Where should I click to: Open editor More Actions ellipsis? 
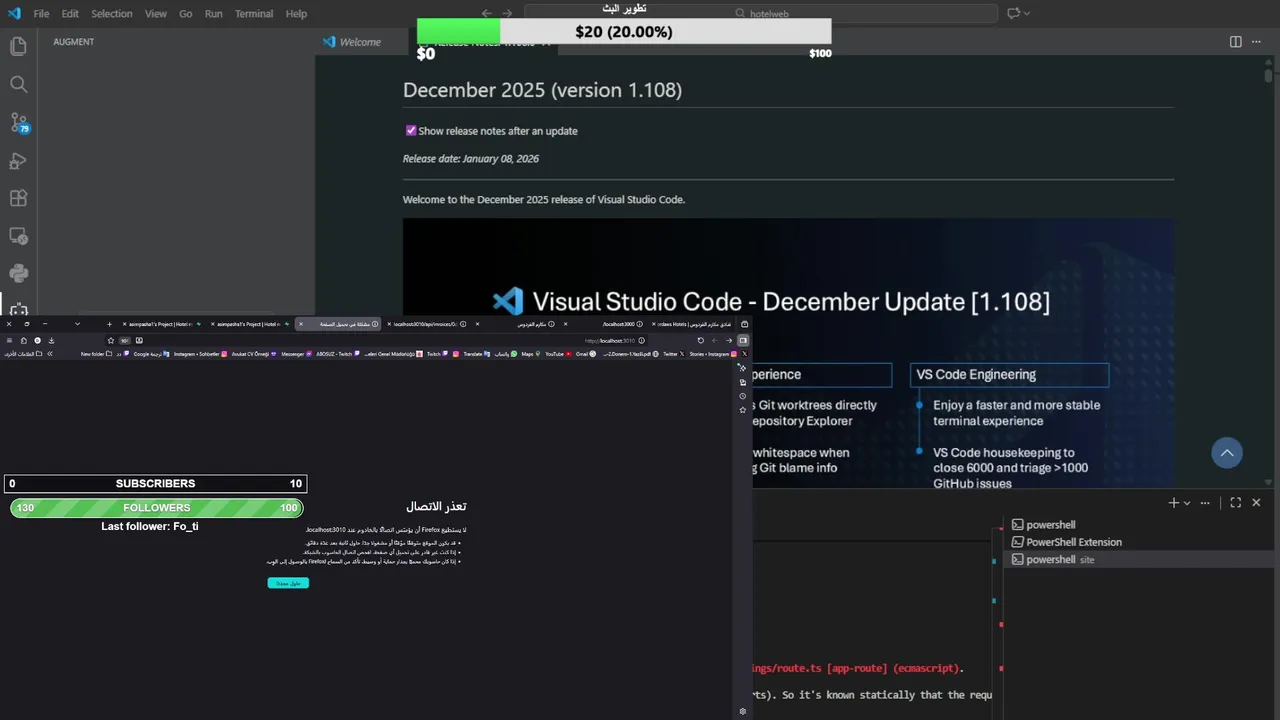(x=1256, y=41)
